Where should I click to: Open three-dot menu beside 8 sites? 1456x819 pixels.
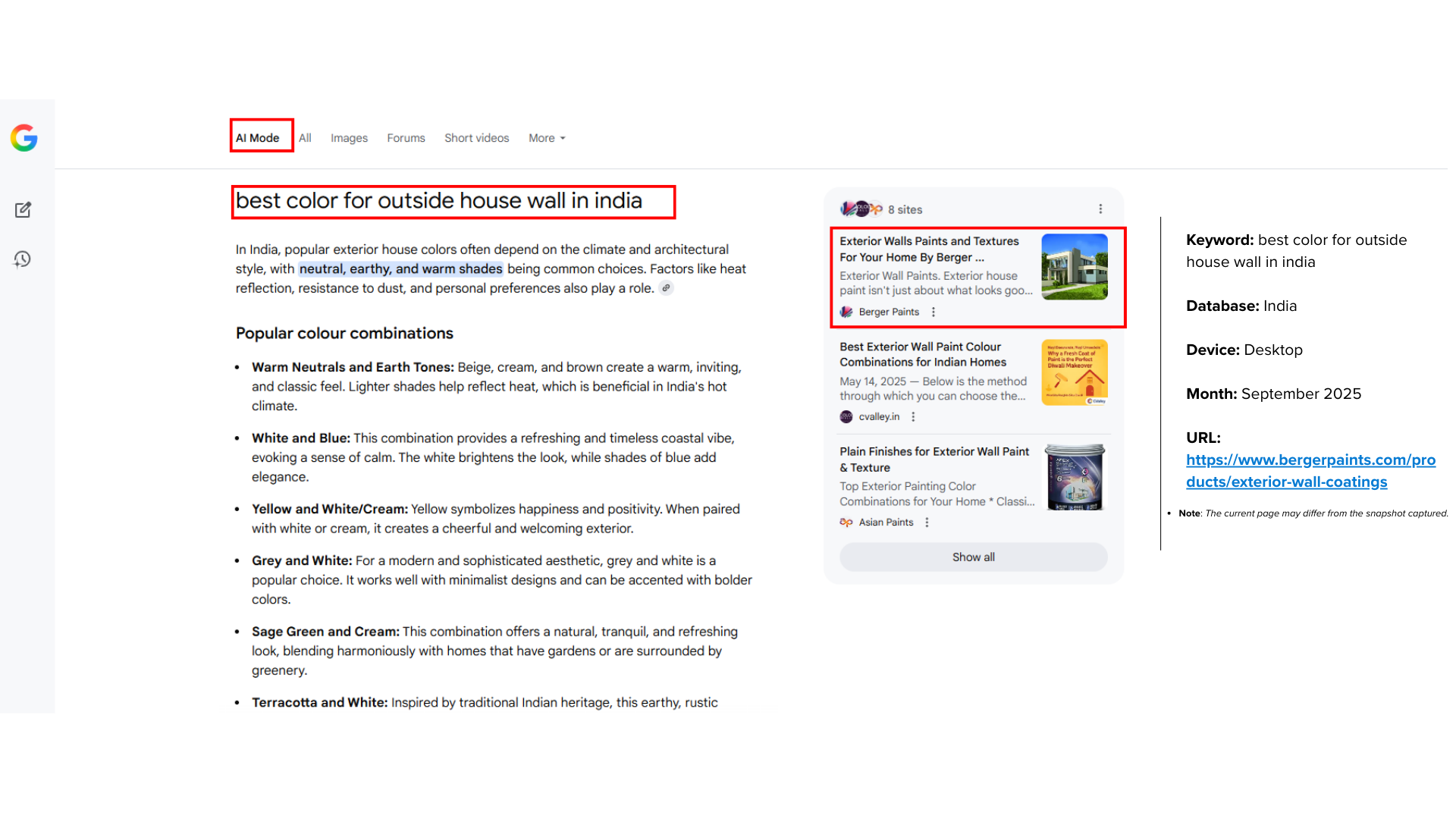tap(1100, 209)
